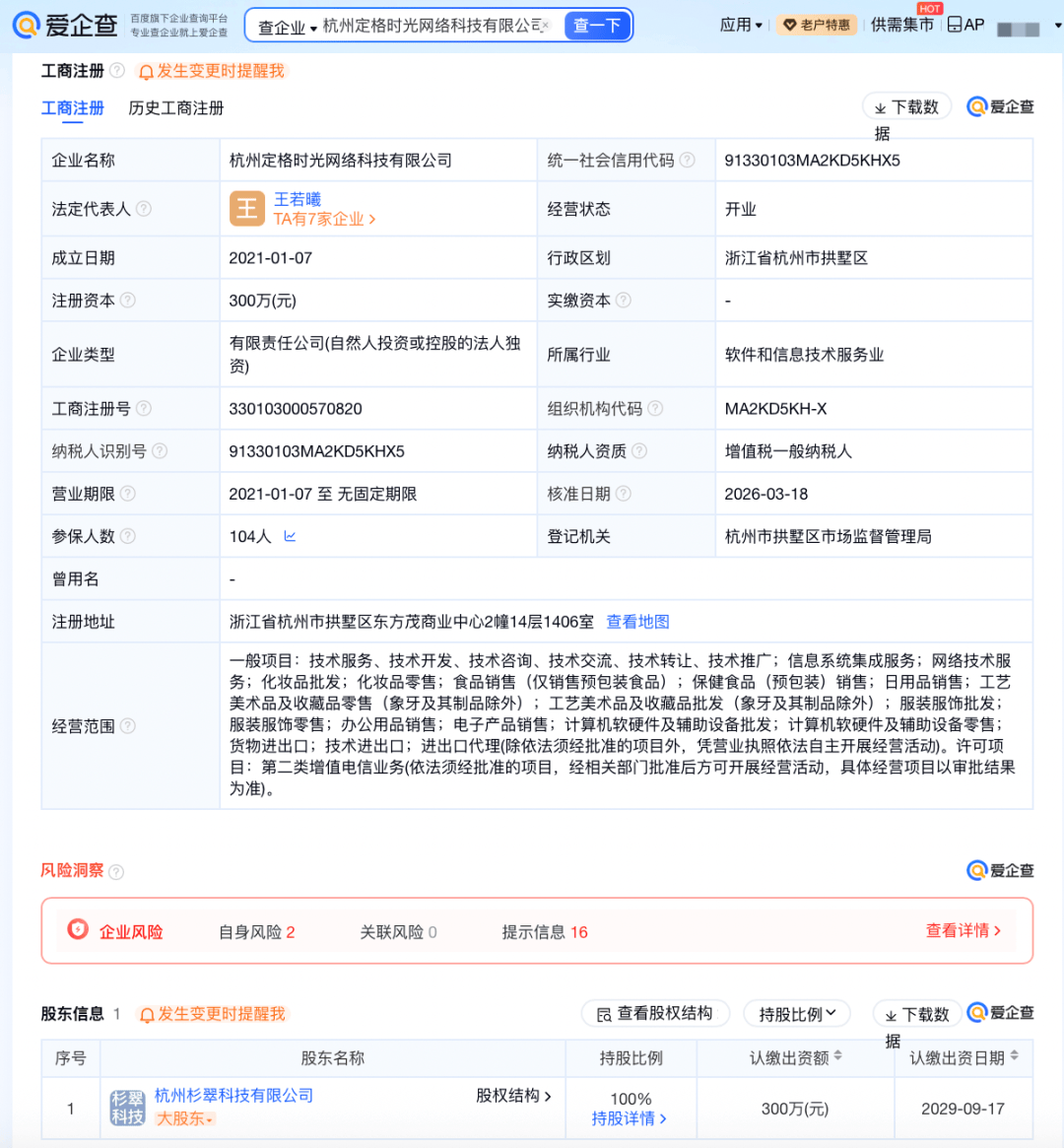The image size is (1064, 1148).
Task: Click help icon next to 注册资本
Action: (x=128, y=301)
